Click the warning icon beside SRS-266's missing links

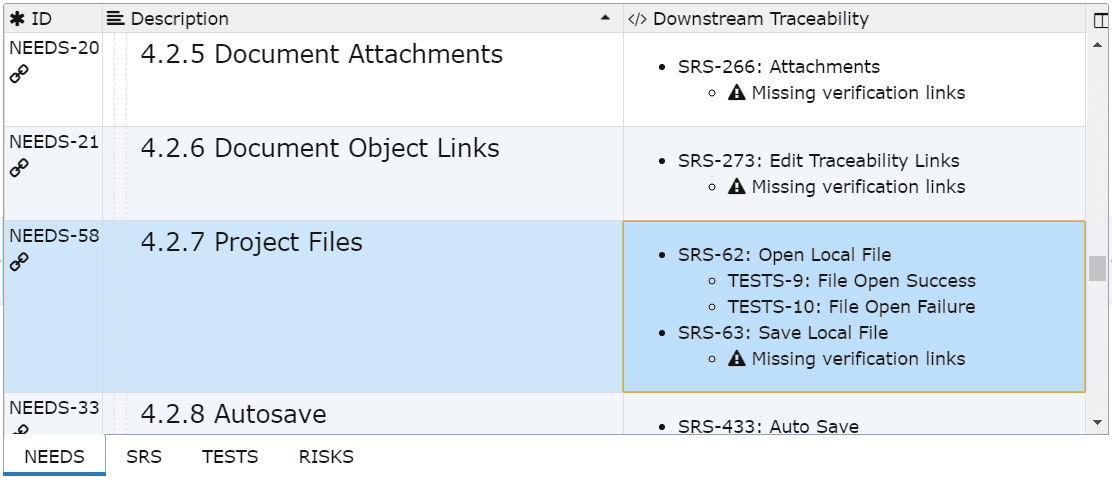737,93
